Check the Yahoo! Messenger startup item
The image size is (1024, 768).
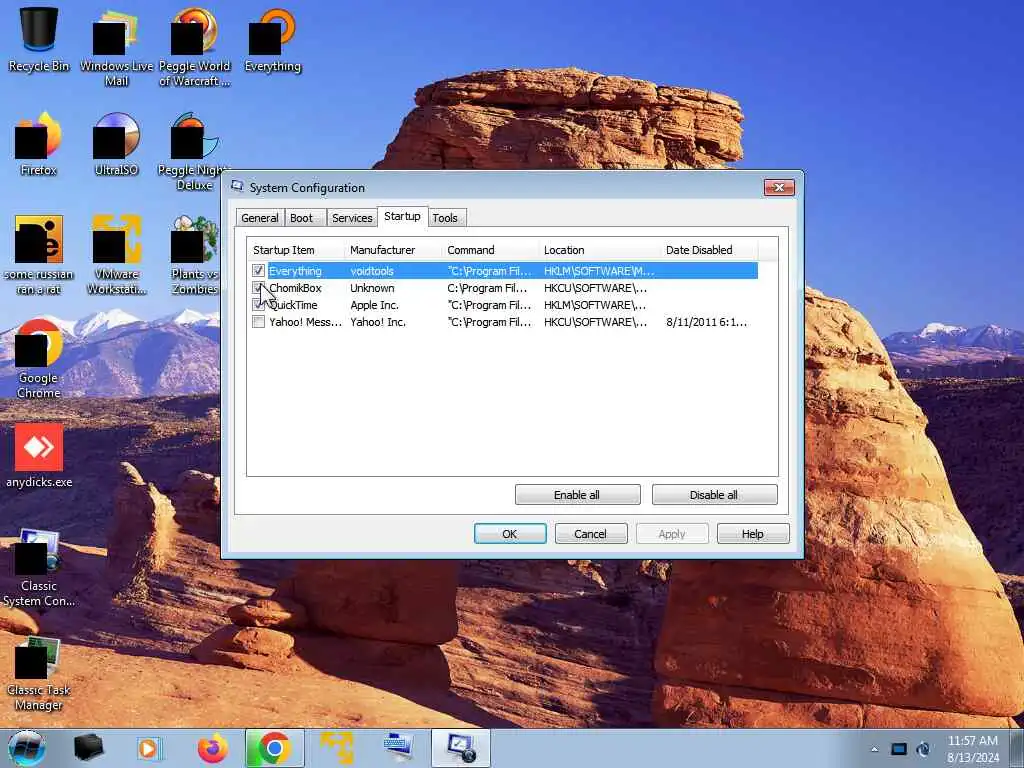pos(259,321)
